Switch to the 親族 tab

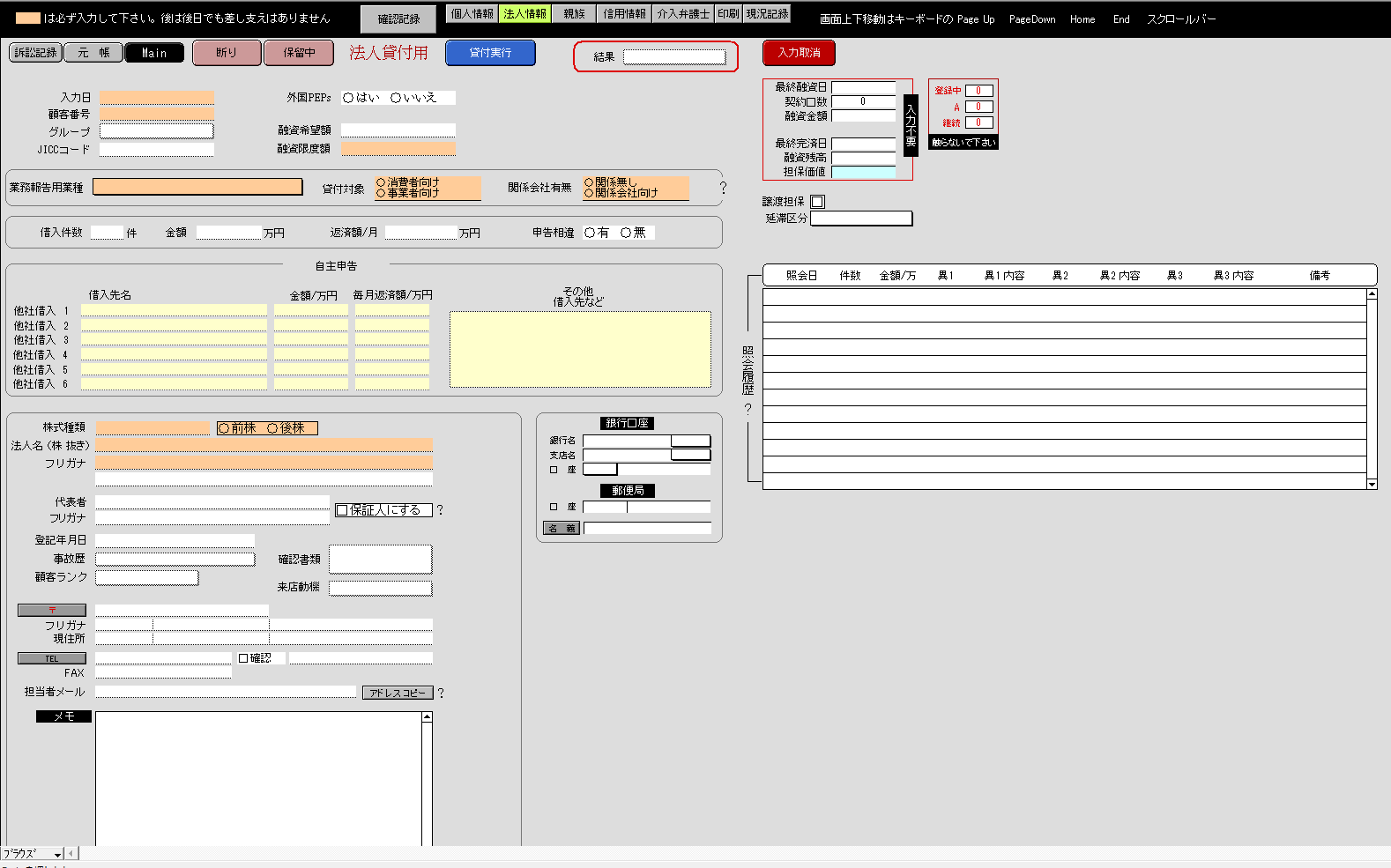(x=574, y=13)
